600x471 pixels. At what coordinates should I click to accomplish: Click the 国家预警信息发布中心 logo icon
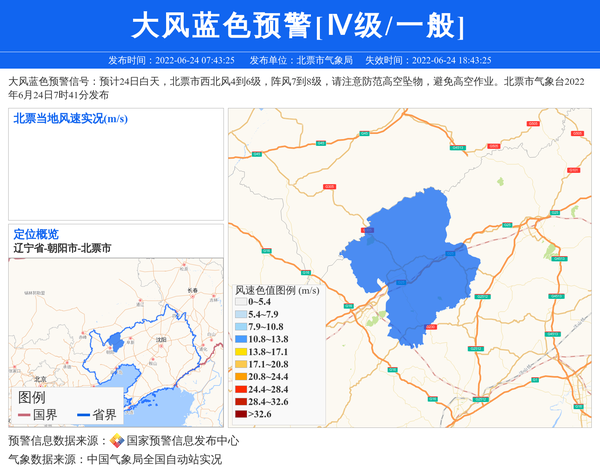click(117, 441)
